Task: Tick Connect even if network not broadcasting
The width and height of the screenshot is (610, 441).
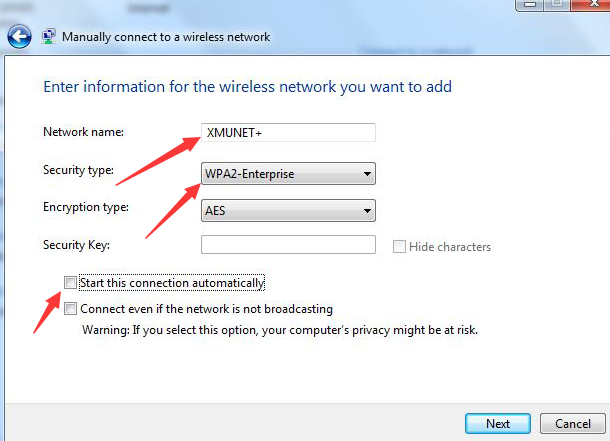Action: point(70,309)
